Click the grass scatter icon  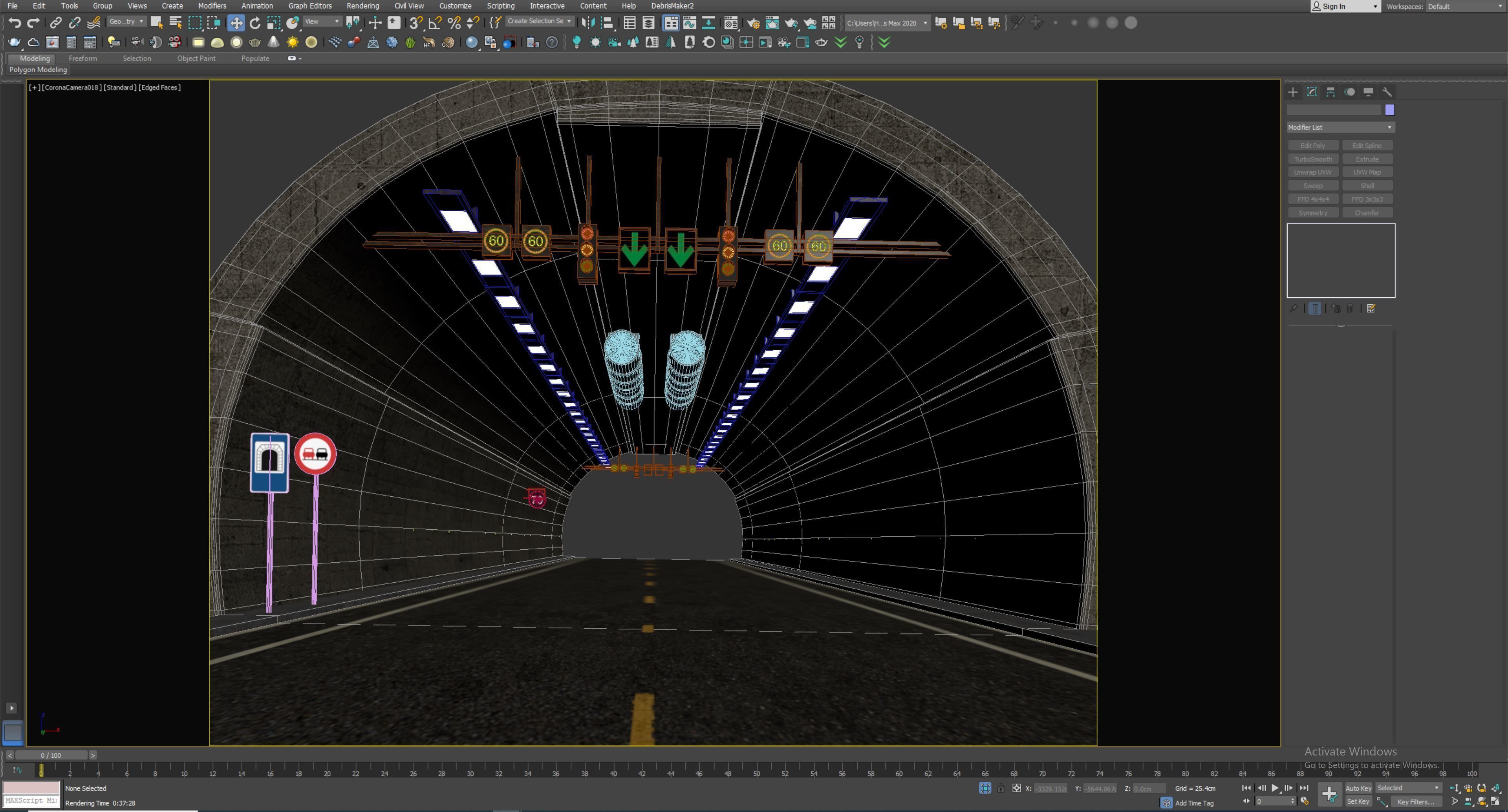[x=410, y=42]
